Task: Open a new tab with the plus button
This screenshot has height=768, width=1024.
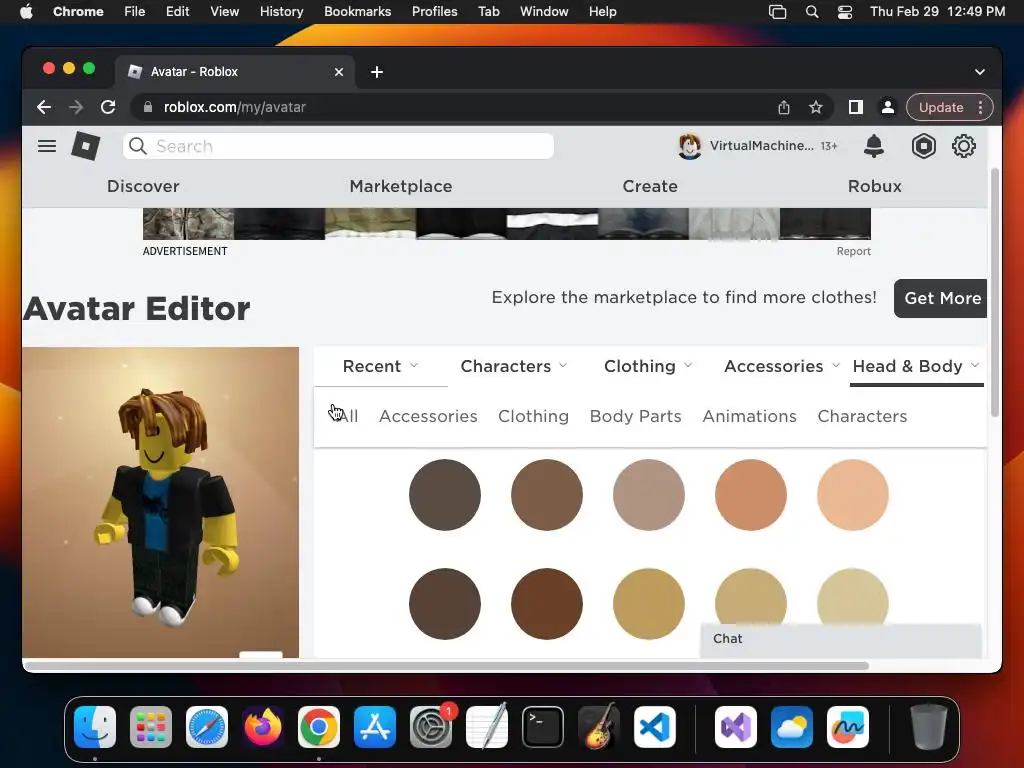Action: pos(377,72)
